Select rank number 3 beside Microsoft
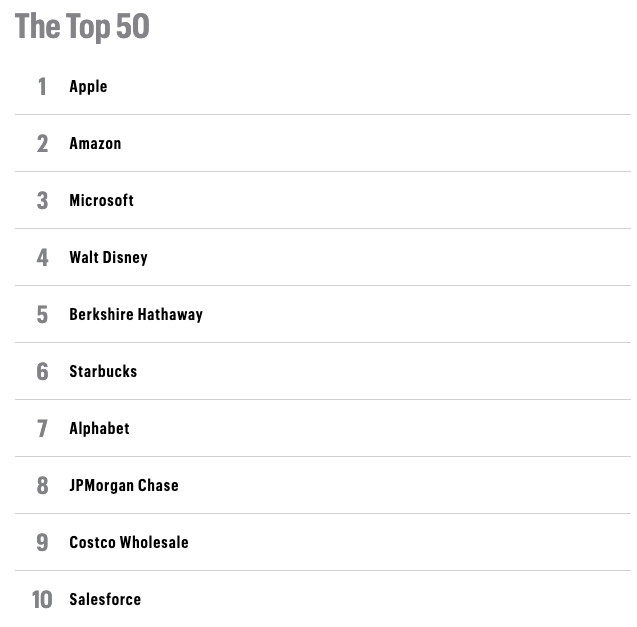 [42, 201]
